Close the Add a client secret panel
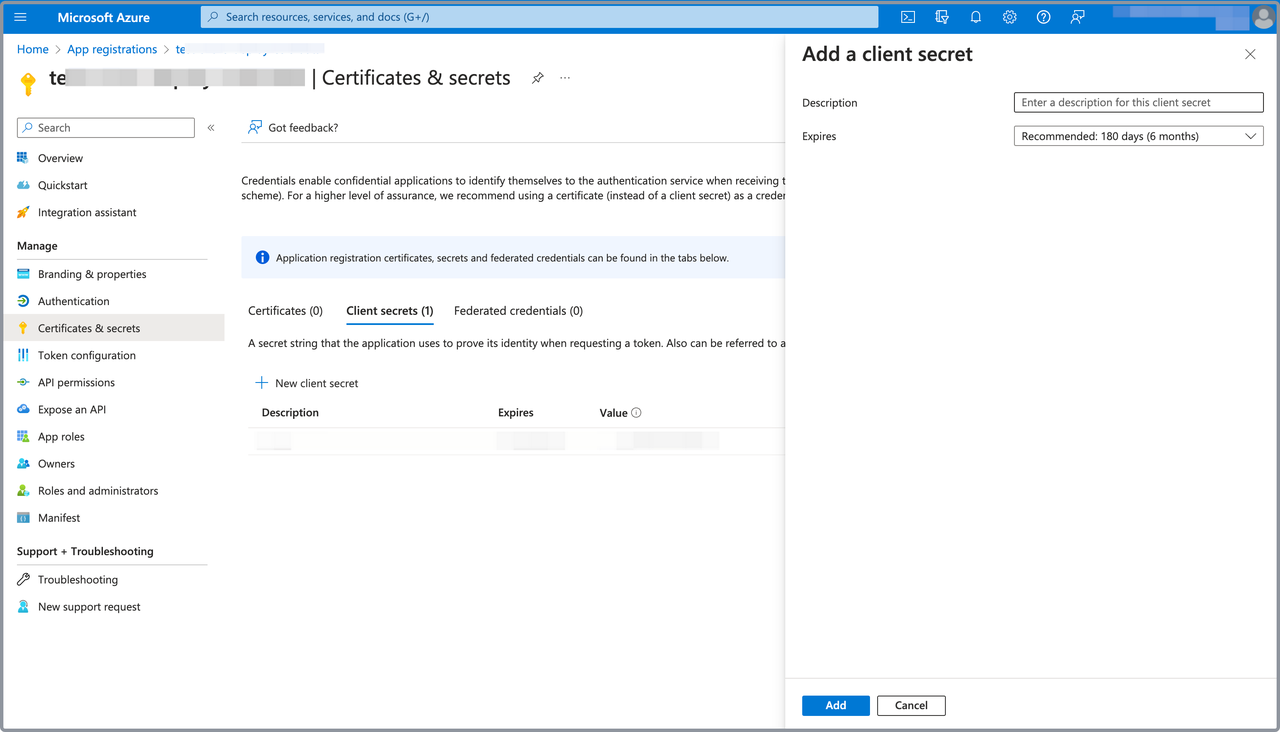The image size is (1280, 732). pos(1250,54)
